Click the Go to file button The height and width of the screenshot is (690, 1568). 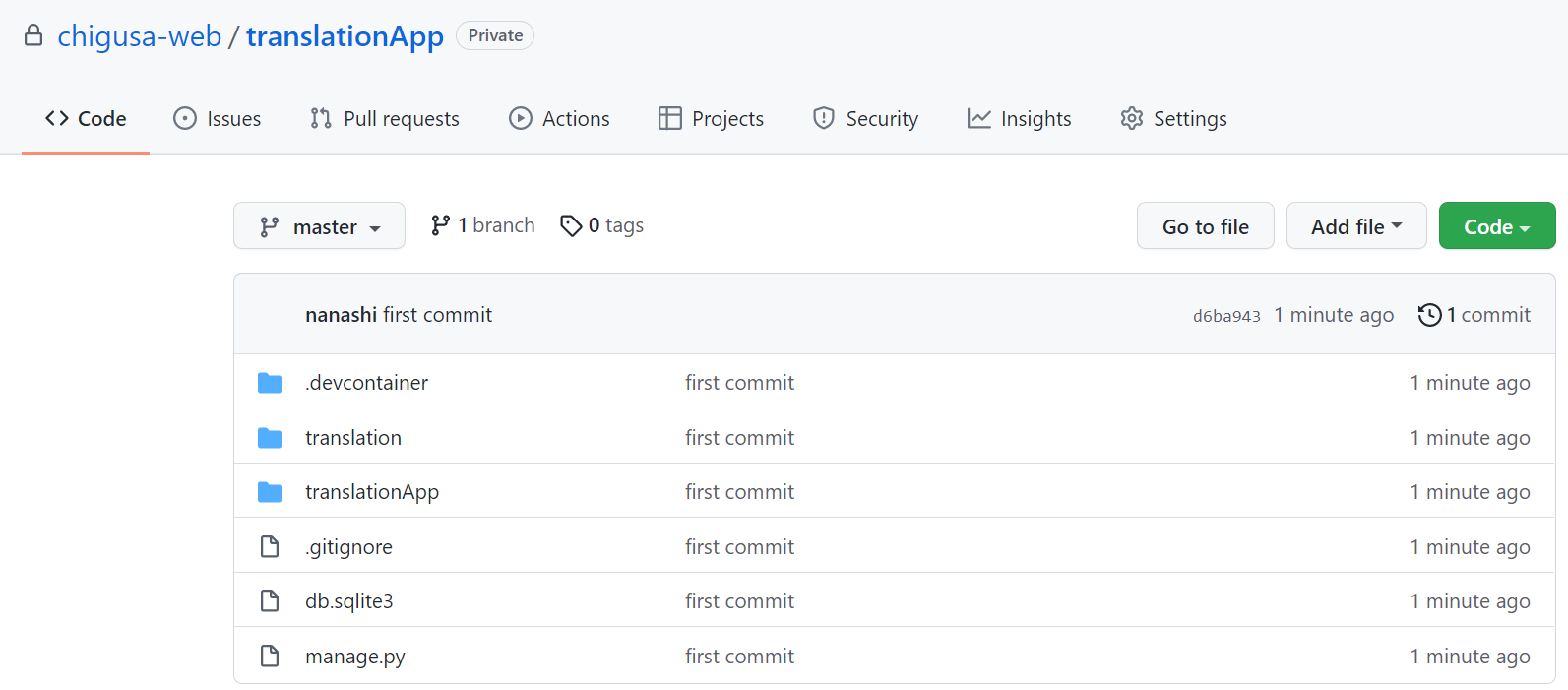(x=1206, y=225)
